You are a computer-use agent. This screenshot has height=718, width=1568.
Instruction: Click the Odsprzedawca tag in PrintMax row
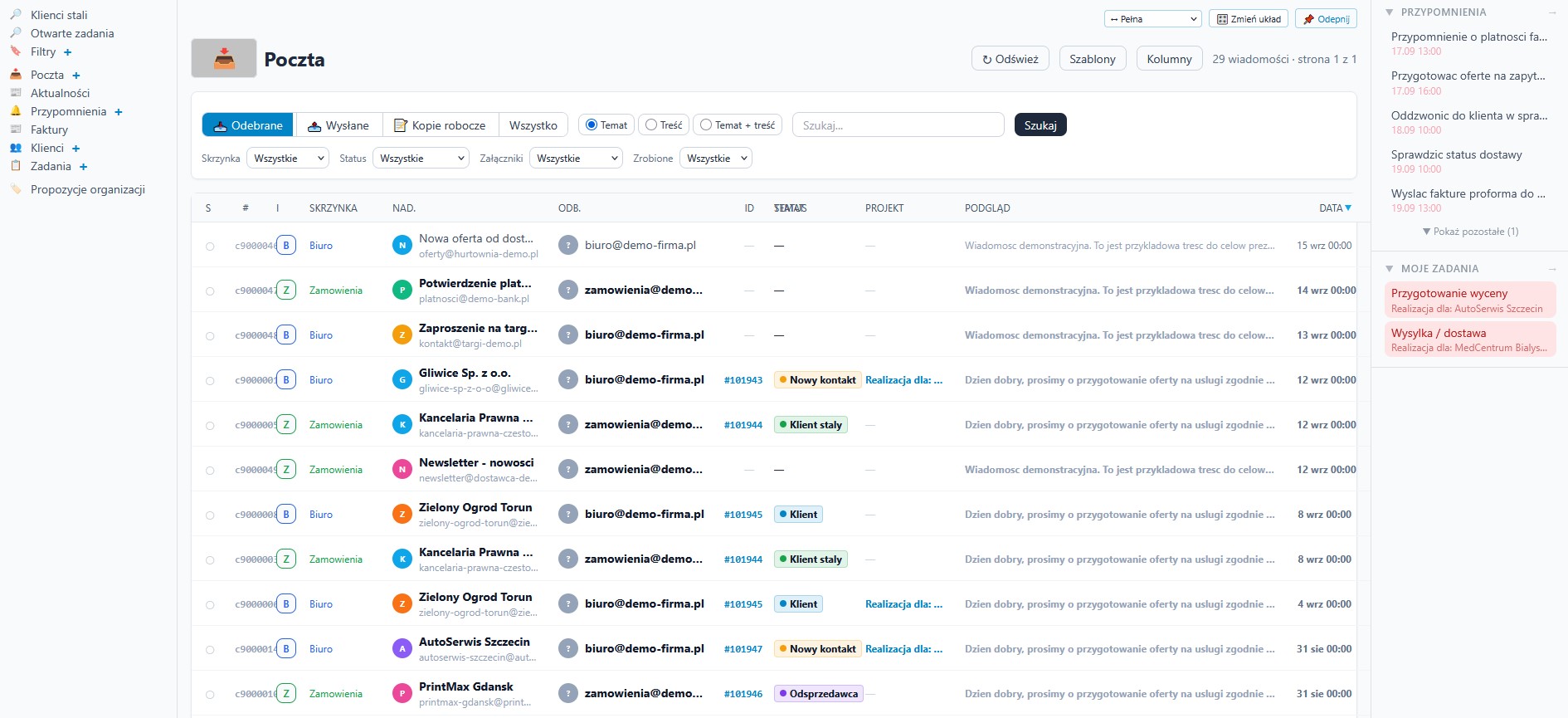(818, 693)
